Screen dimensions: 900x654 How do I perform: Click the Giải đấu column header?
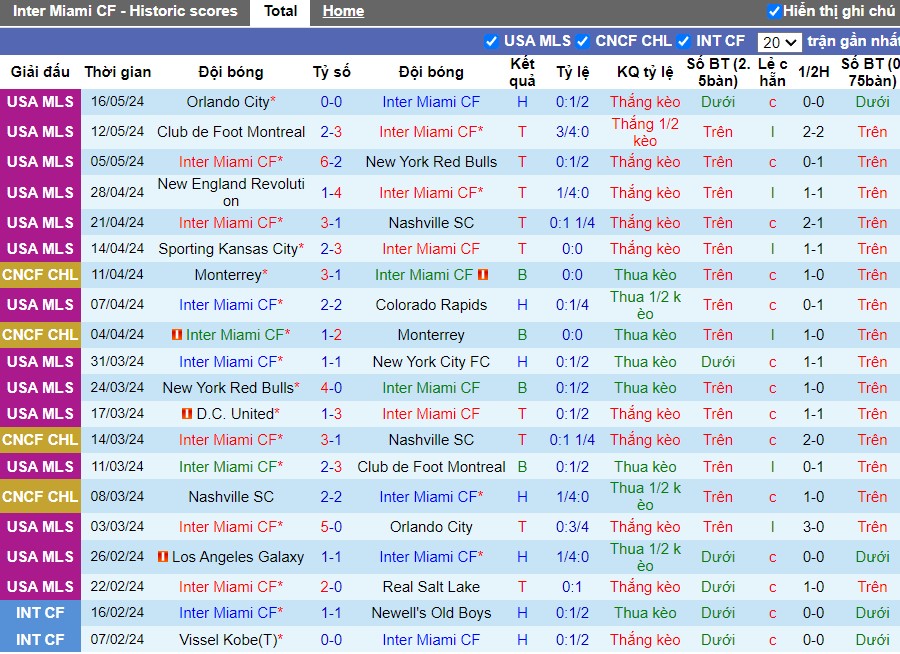[40, 72]
